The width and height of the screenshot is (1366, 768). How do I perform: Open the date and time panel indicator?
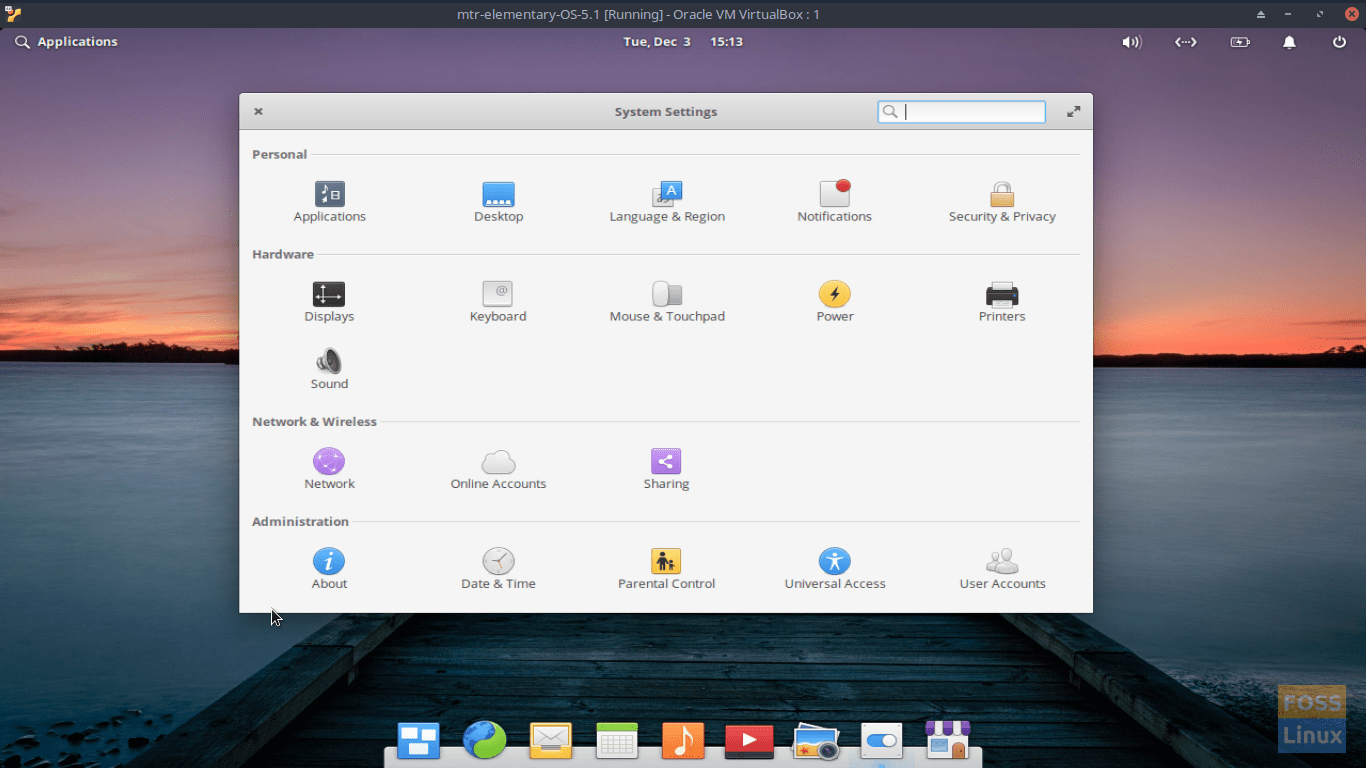[683, 42]
